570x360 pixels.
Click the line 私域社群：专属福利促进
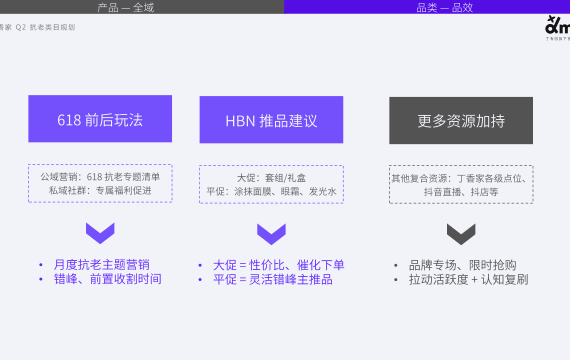click(100, 191)
